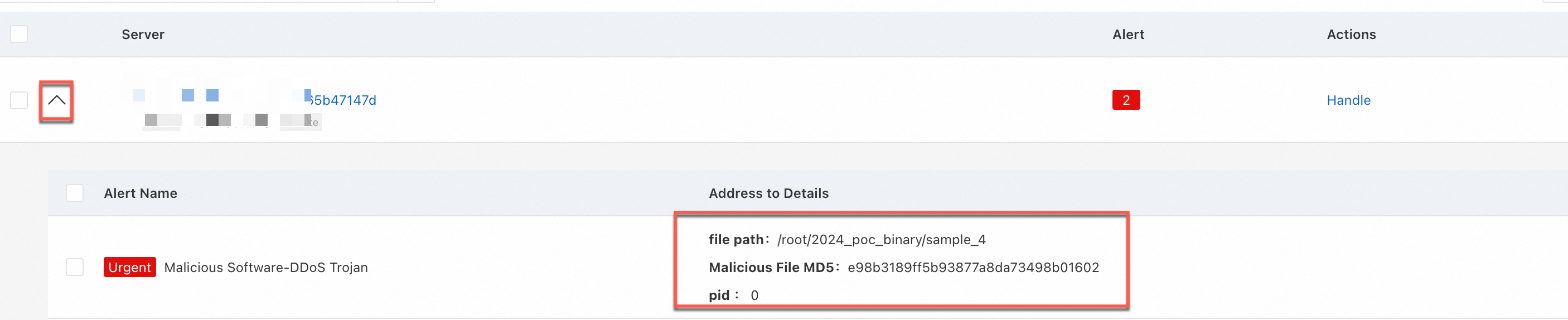Click the red alert count badge 2
The height and width of the screenshot is (320, 1568).
pyautogui.click(x=1125, y=100)
